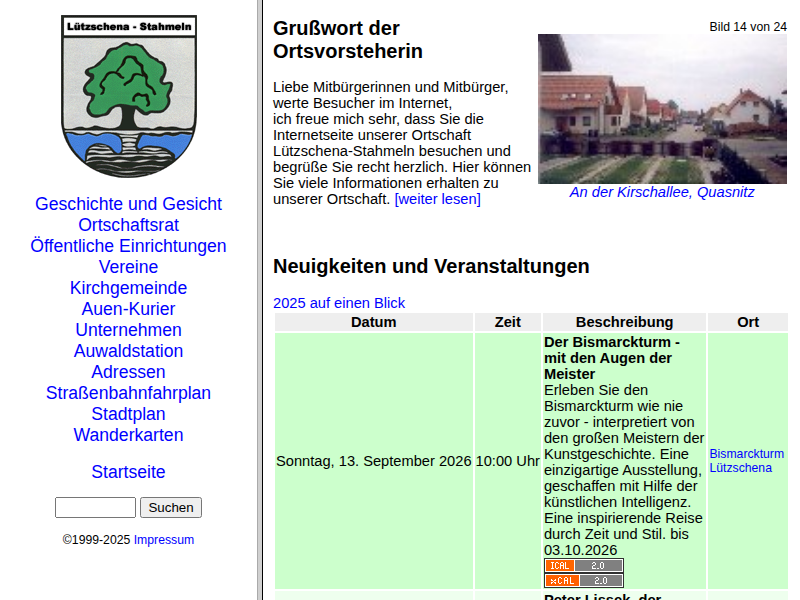
Task: Go to the Ortschaftsrat page
Action: click(129, 224)
